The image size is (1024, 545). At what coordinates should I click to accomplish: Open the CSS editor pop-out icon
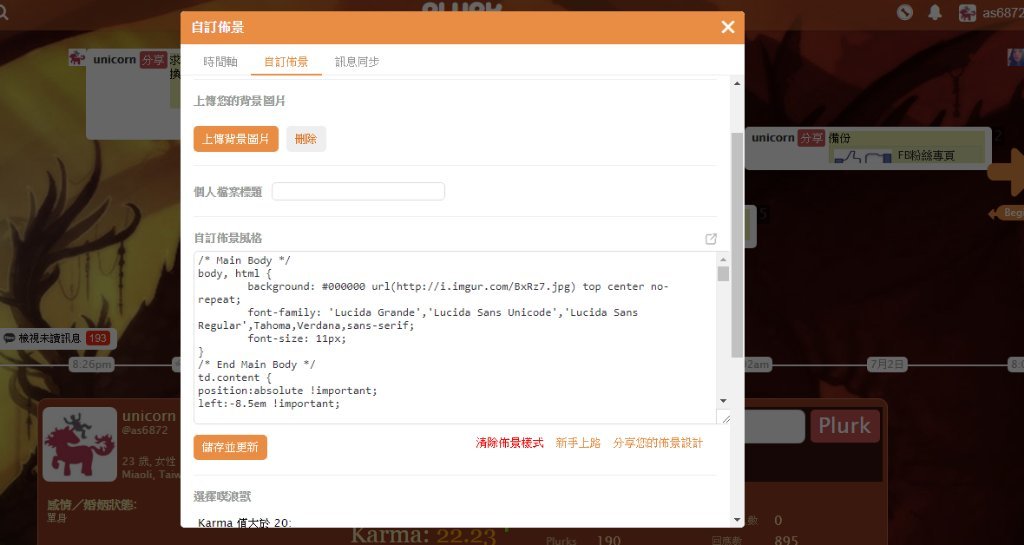[x=711, y=239]
